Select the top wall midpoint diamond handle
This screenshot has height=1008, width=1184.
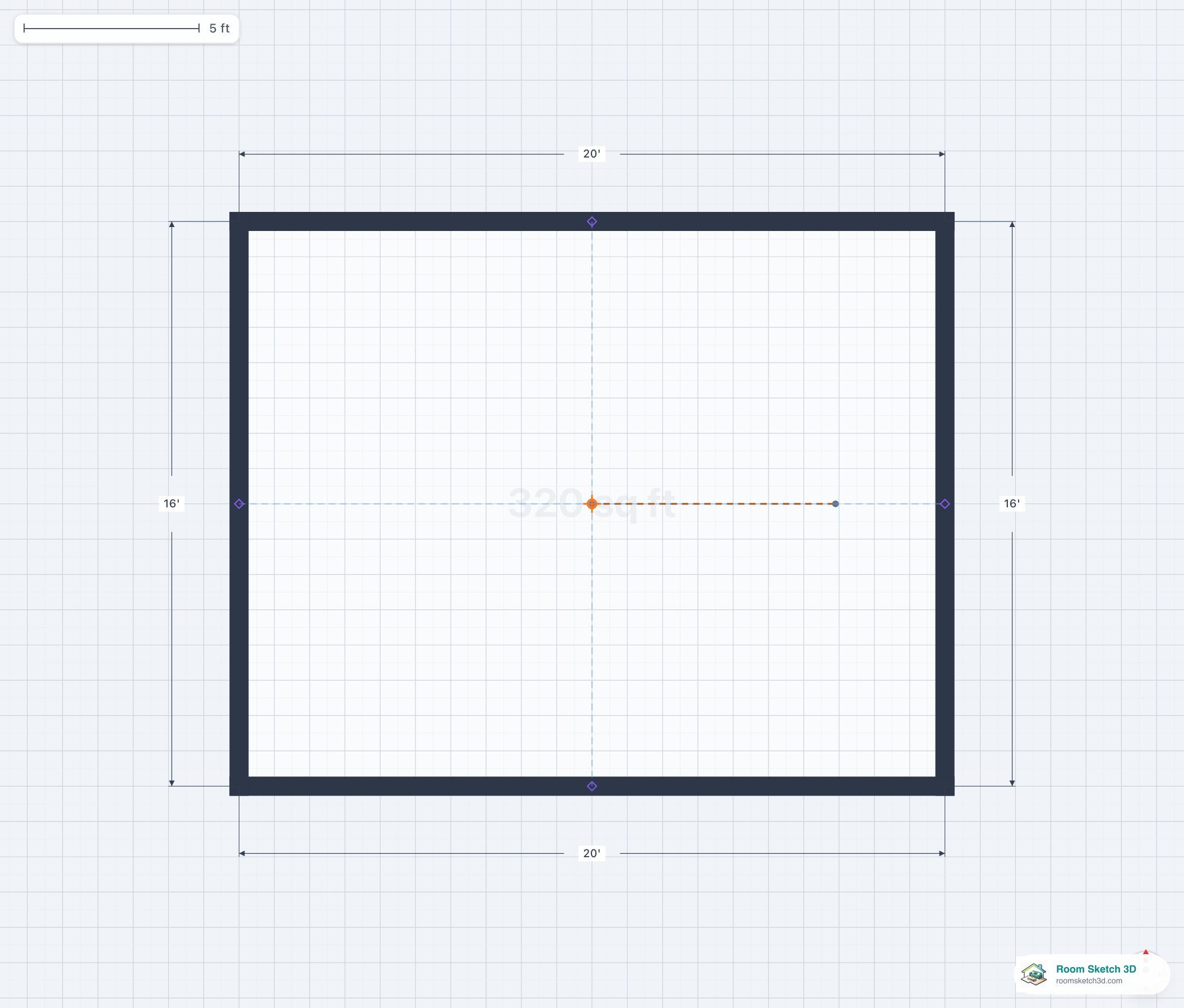[x=592, y=221]
